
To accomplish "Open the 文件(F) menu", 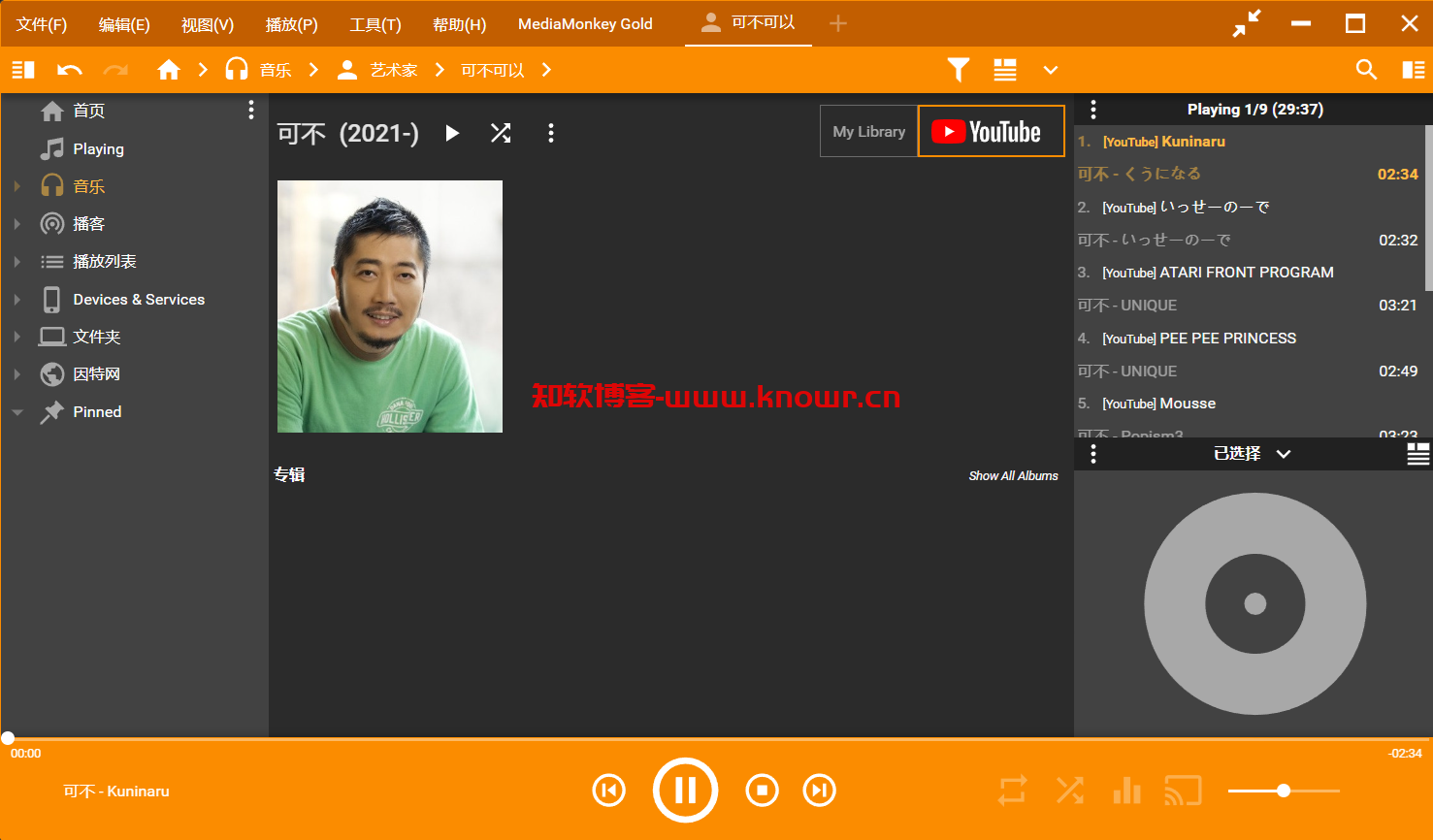I will 42,24.
